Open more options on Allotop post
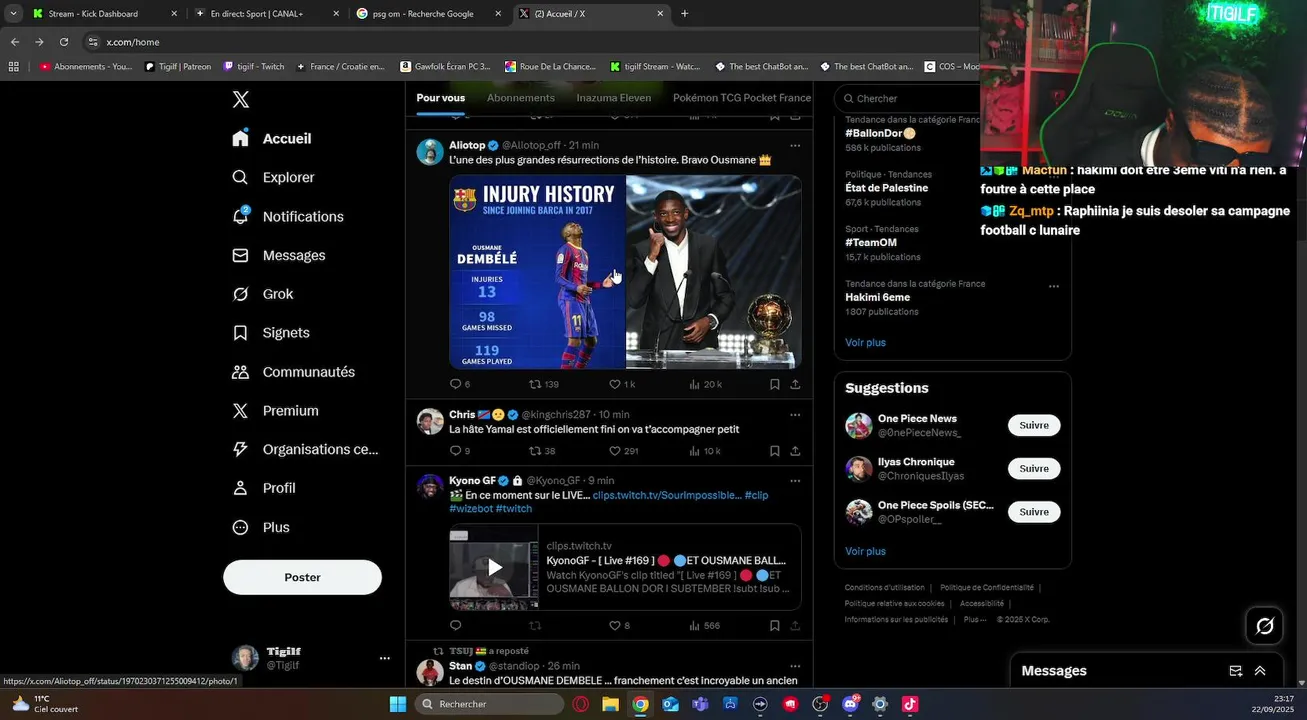The image size is (1307, 720). [x=795, y=145]
